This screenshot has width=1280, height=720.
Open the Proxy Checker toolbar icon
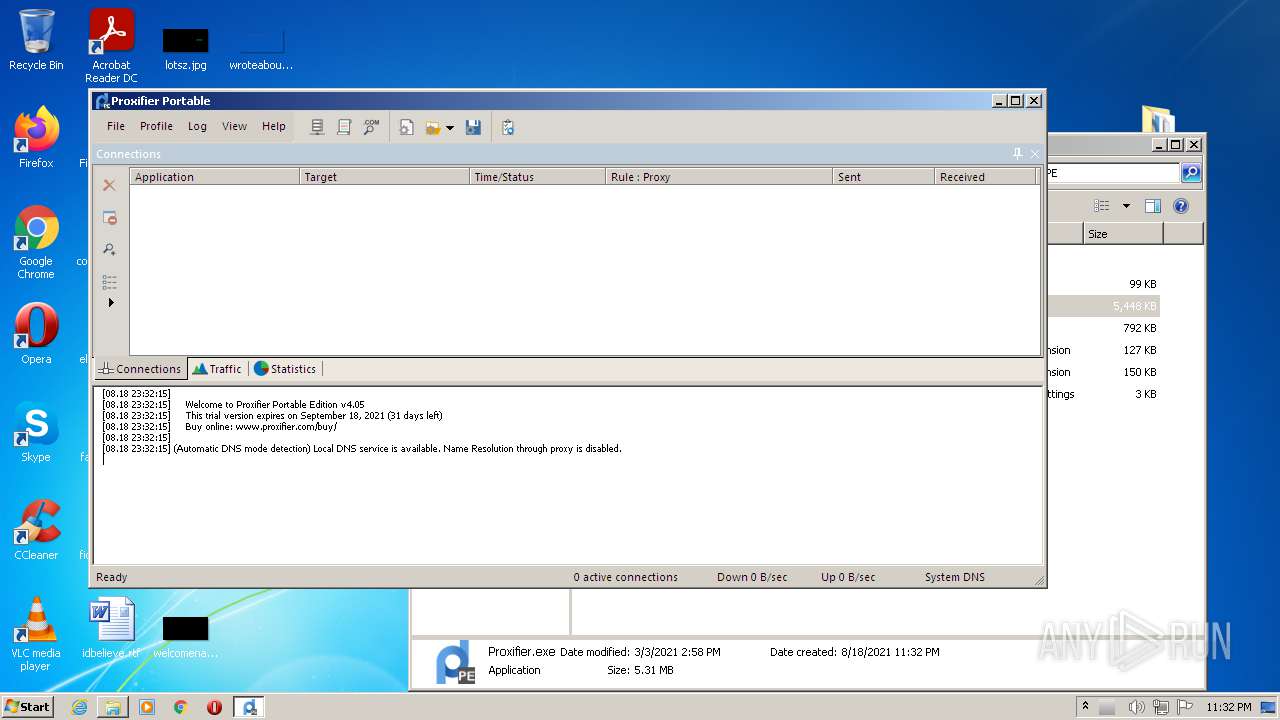coord(508,127)
